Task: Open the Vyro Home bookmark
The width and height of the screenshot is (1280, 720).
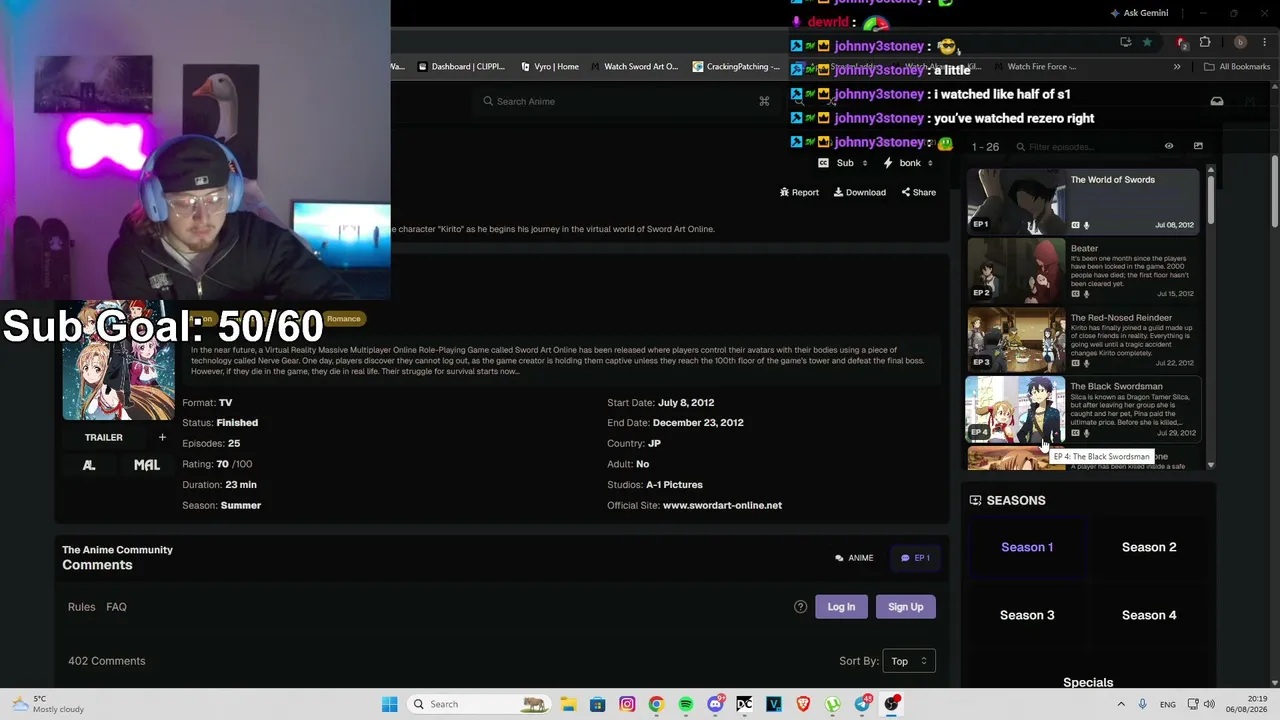Action: pos(550,67)
